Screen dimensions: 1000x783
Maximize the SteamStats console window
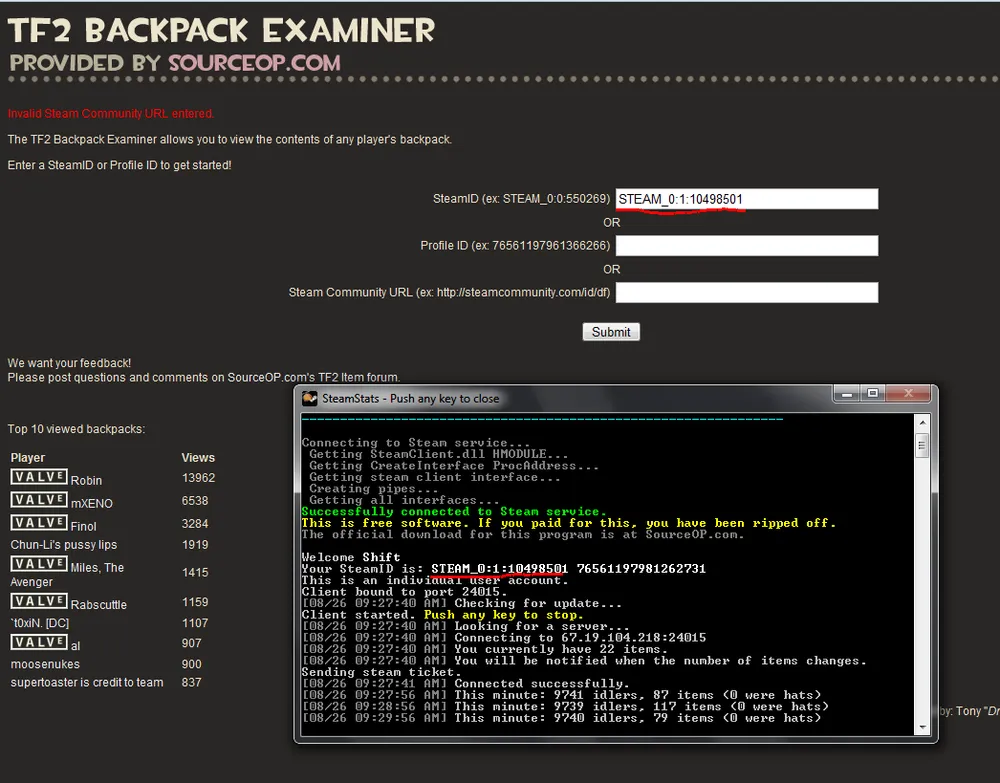[872, 394]
